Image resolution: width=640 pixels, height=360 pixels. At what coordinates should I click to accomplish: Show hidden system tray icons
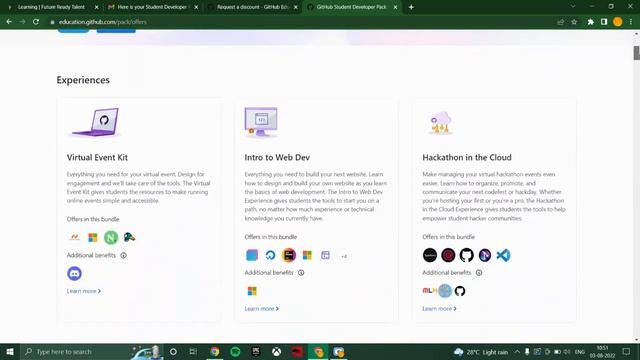tap(517, 351)
